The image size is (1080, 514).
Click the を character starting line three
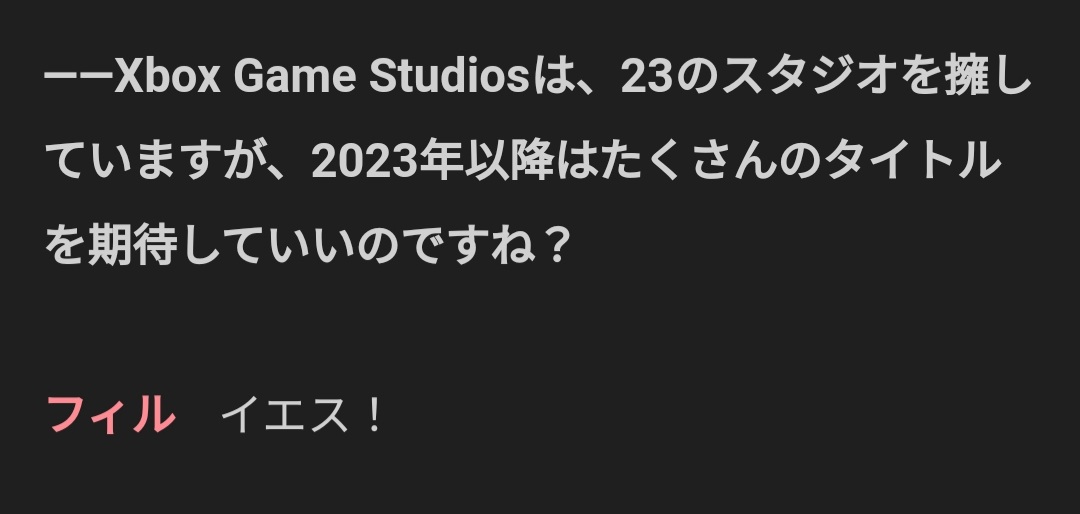click(x=67, y=246)
